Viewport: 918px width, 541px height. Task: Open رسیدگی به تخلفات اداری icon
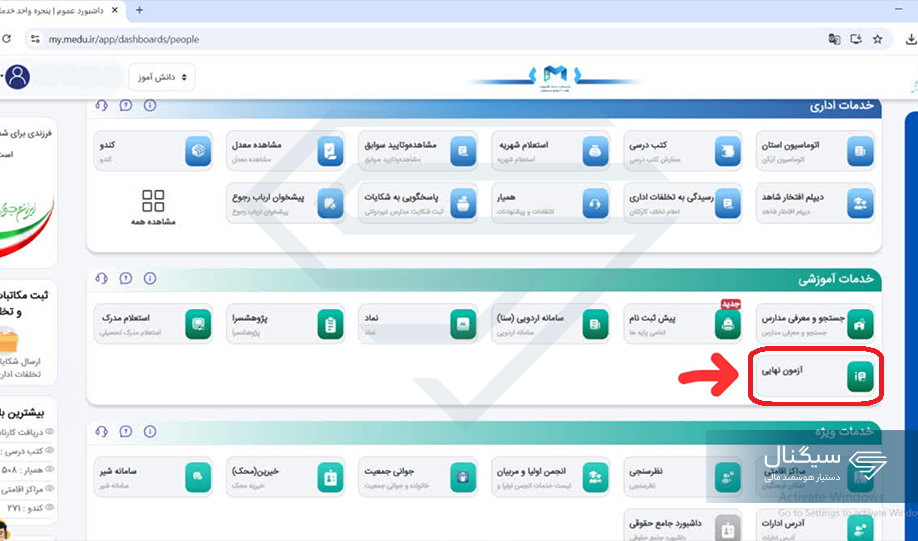point(728,203)
